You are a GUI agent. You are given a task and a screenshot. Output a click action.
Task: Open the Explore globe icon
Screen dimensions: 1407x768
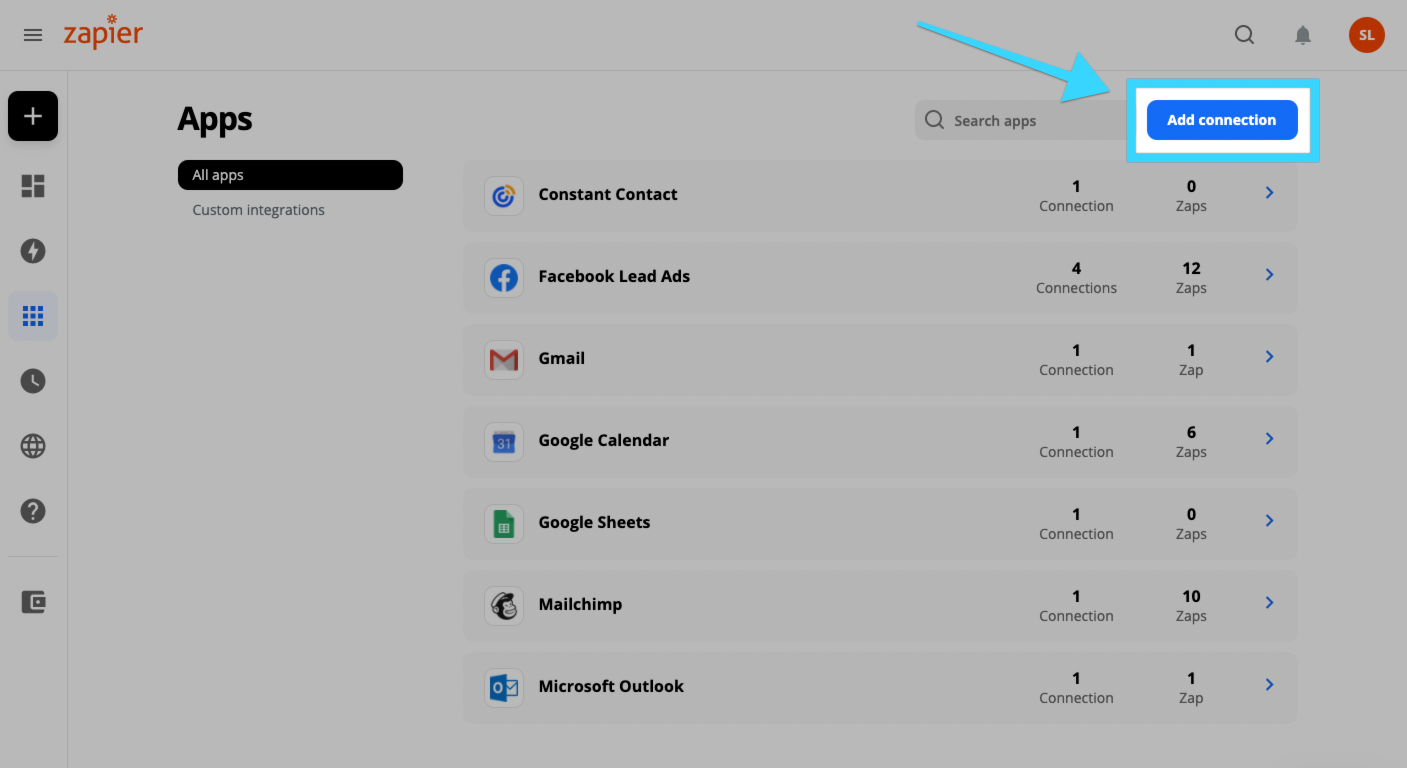[33, 446]
